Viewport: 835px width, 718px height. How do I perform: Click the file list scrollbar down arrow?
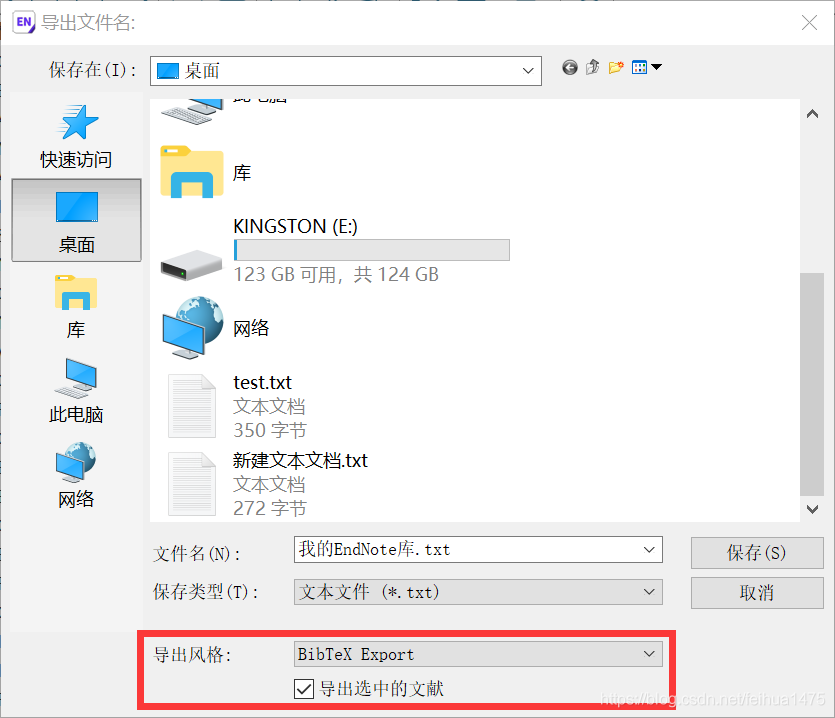[812, 509]
